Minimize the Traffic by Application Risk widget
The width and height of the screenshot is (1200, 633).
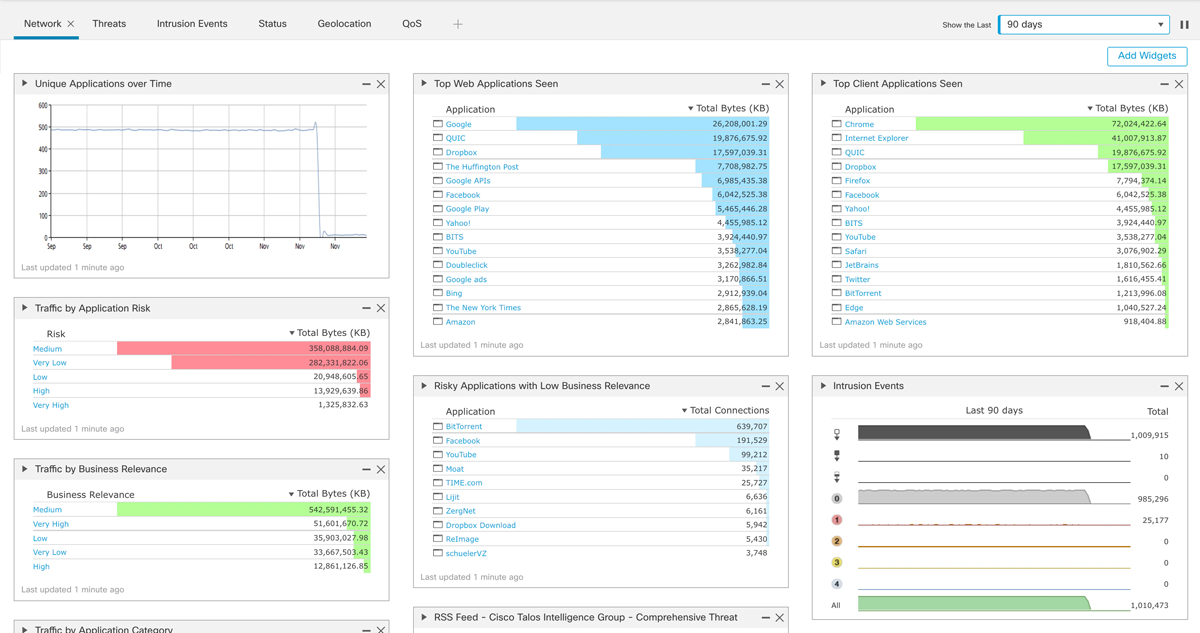point(366,308)
